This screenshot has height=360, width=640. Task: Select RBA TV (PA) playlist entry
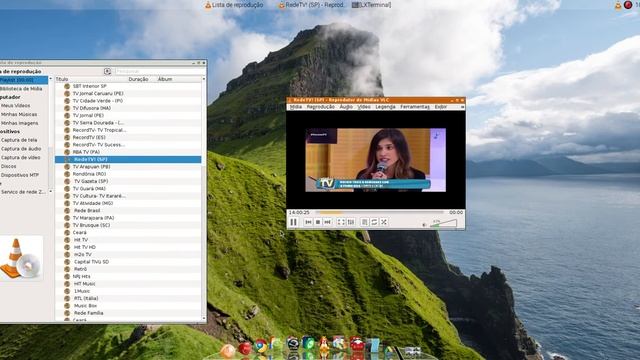click(128, 152)
